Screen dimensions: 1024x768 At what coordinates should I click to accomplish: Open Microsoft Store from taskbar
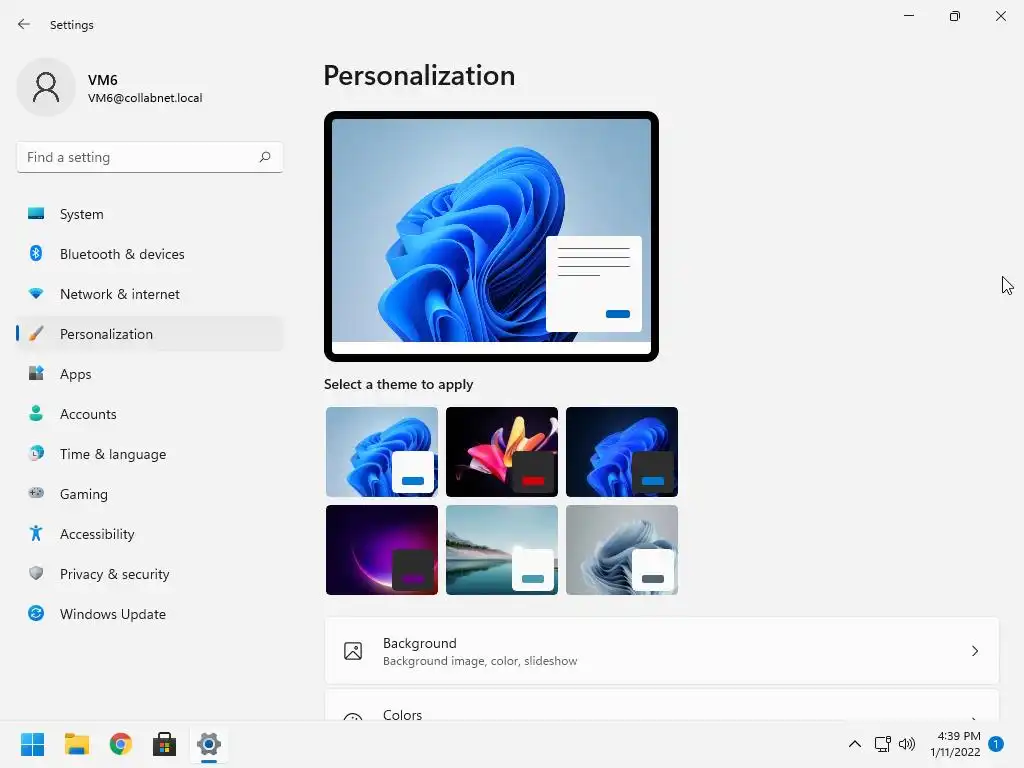(x=165, y=744)
